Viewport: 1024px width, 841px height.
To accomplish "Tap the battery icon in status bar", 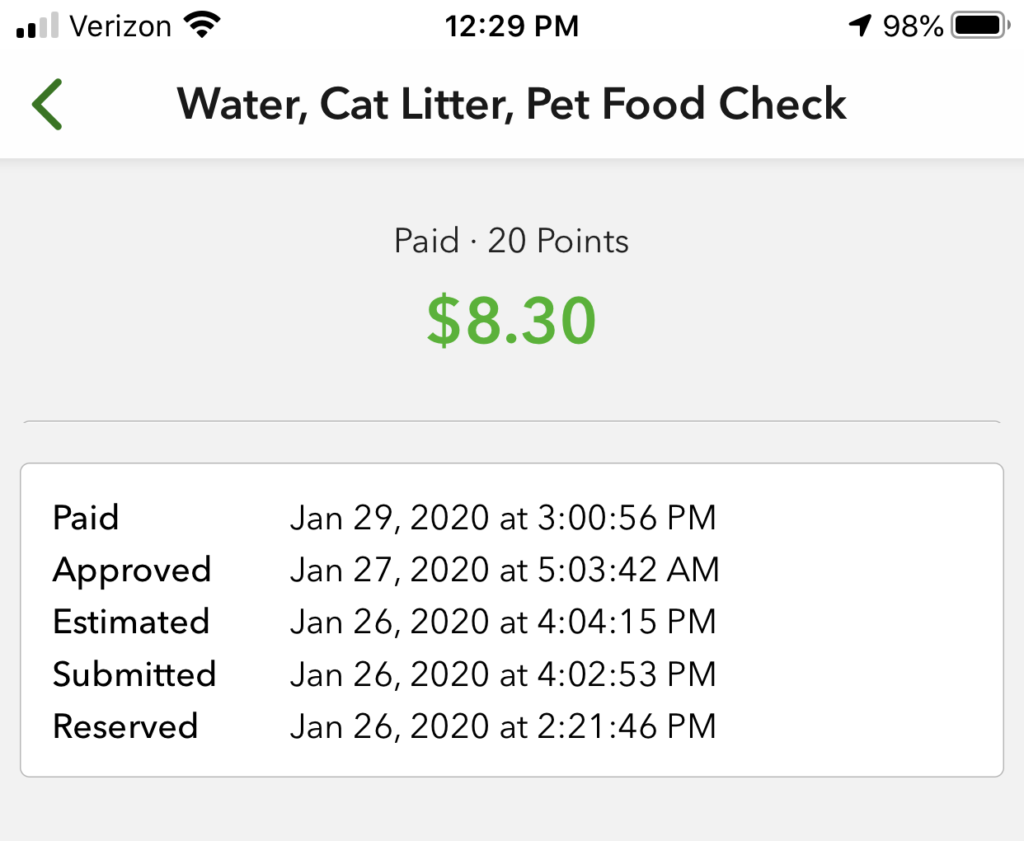I will click(980, 25).
